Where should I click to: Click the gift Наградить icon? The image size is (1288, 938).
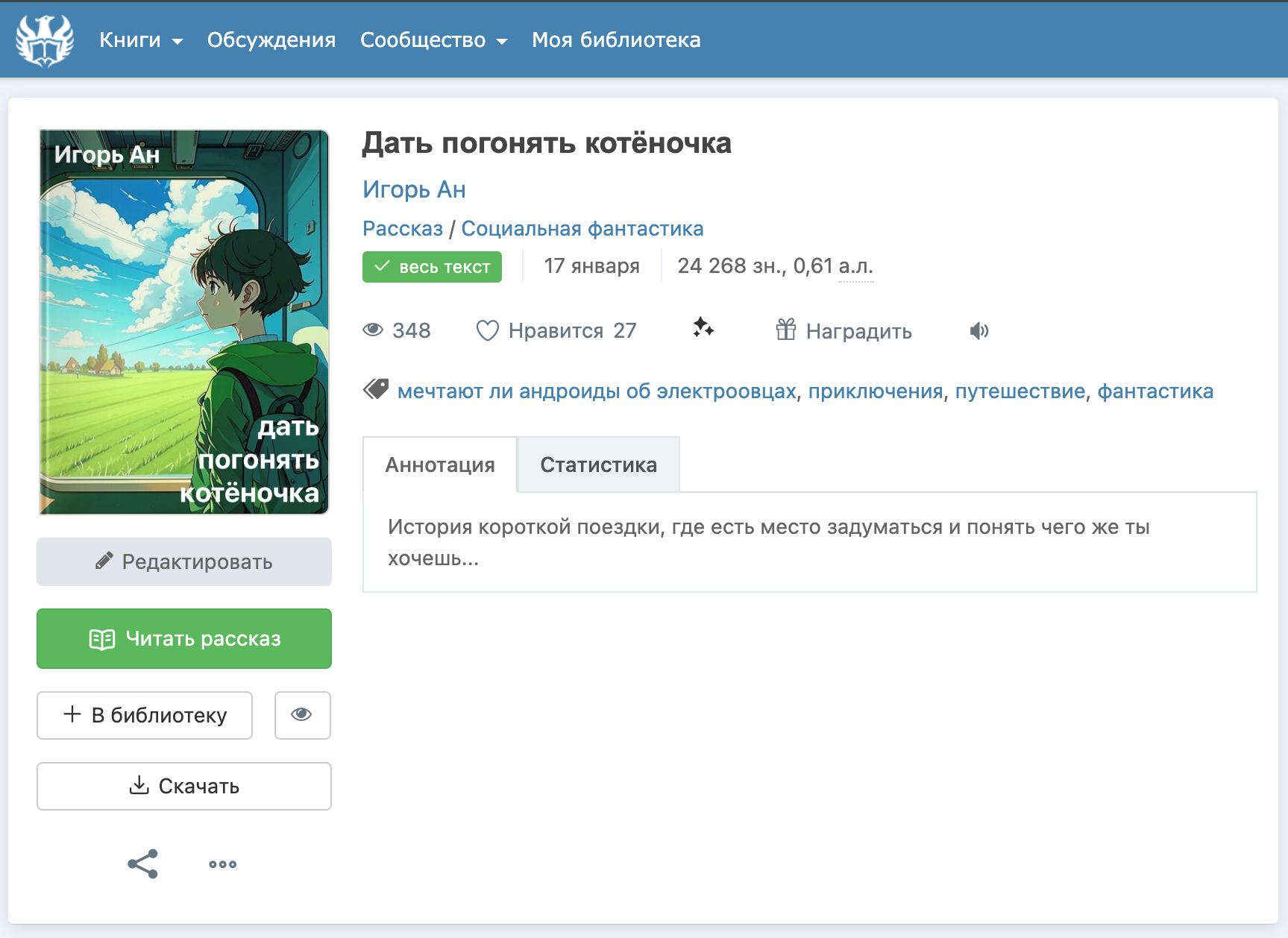click(786, 330)
